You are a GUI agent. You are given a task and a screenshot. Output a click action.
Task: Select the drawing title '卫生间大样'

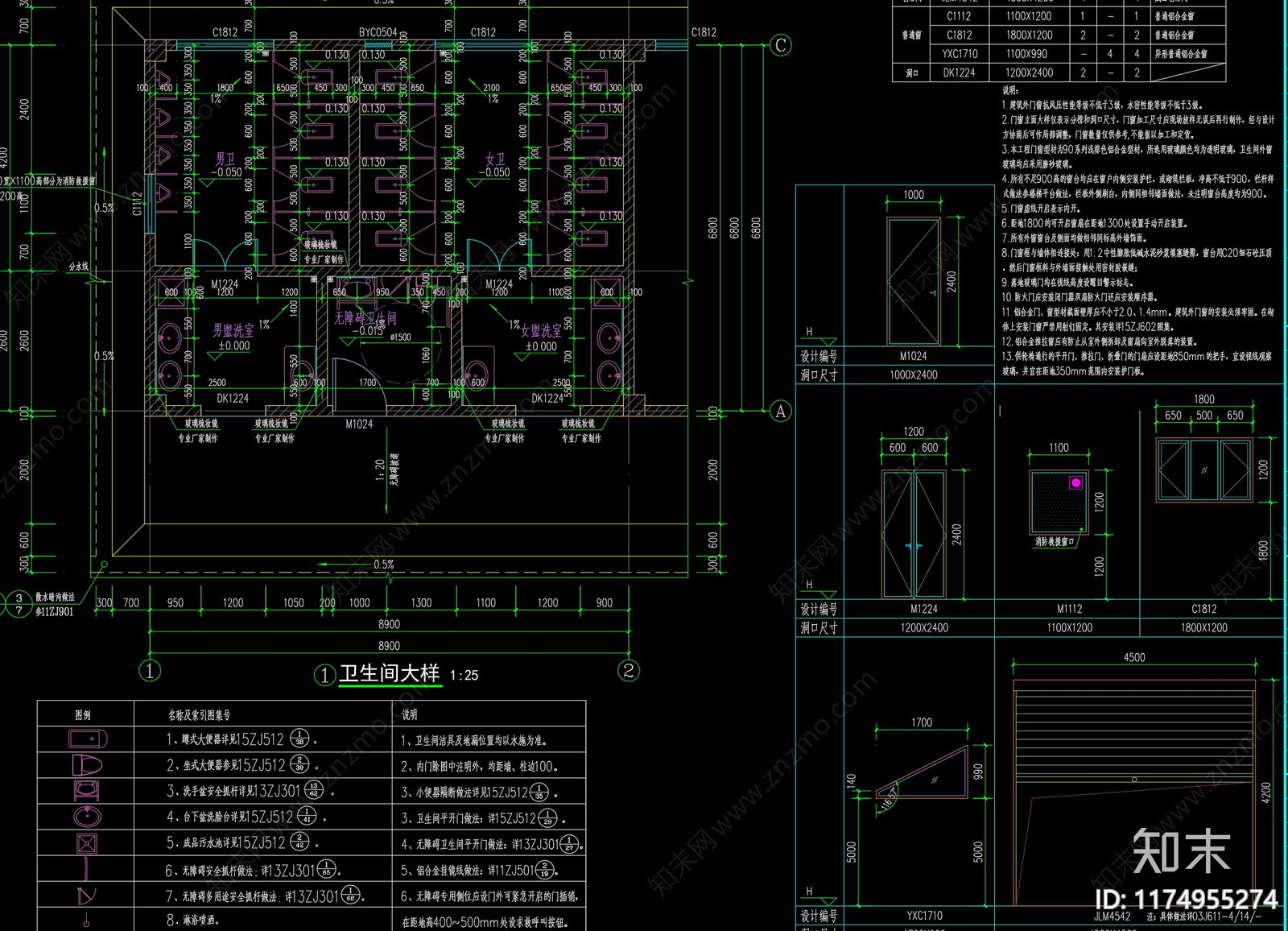(389, 673)
